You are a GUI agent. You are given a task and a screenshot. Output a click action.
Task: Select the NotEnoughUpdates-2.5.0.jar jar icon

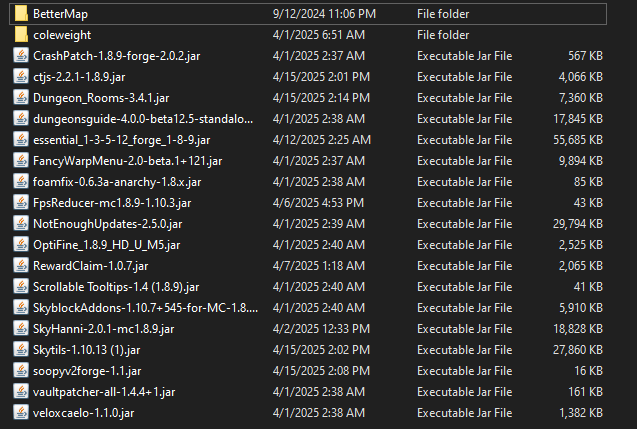[x=21, y=224]
